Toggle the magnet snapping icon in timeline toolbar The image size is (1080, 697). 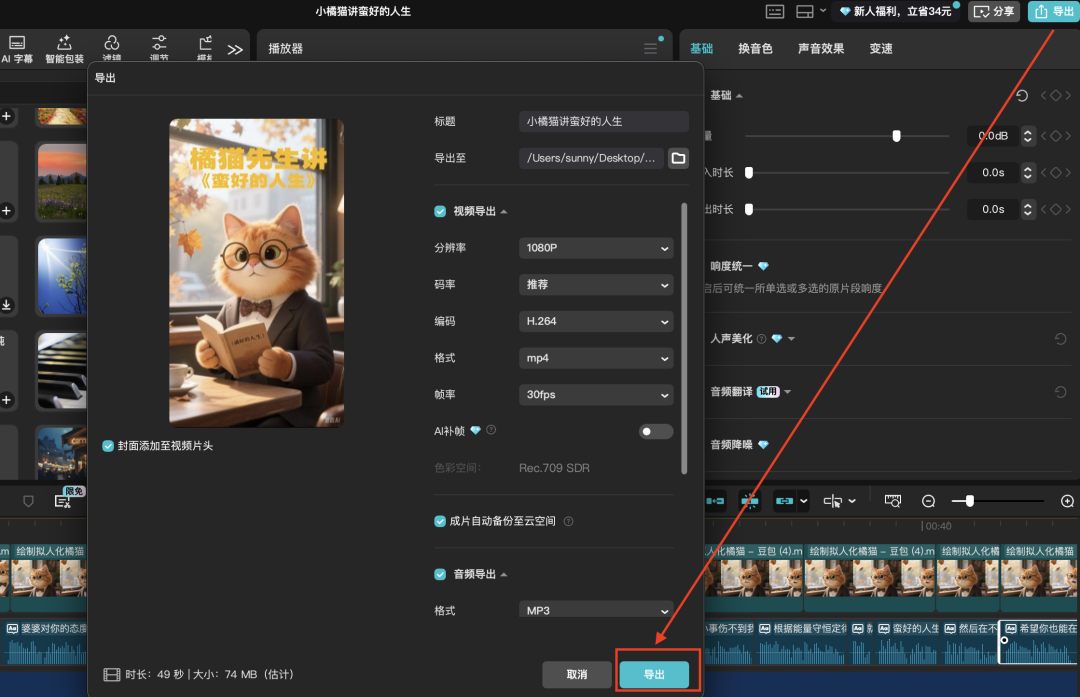(749, 500)
